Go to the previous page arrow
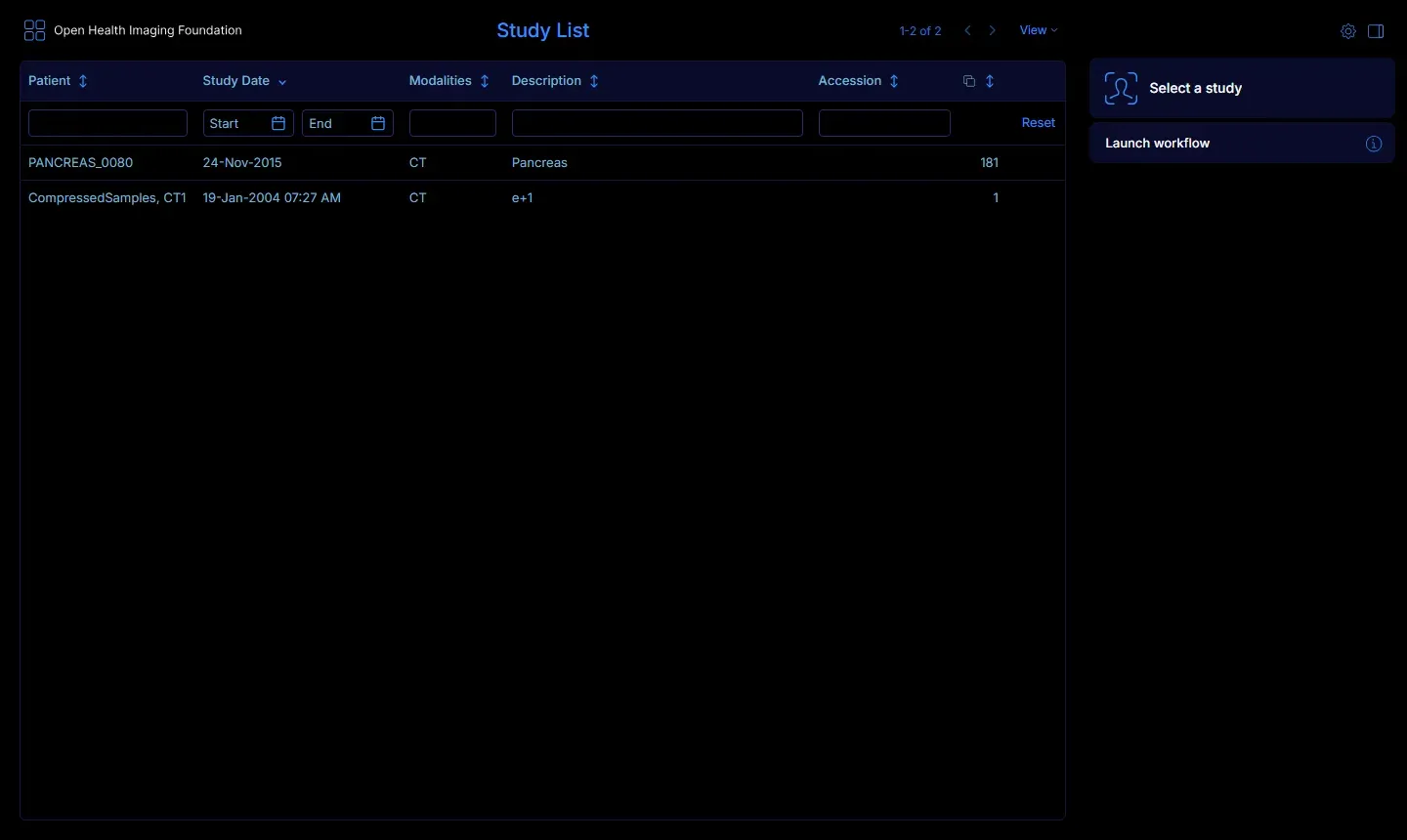This screenshot has width=1407, height=840. tap(967, 30)
